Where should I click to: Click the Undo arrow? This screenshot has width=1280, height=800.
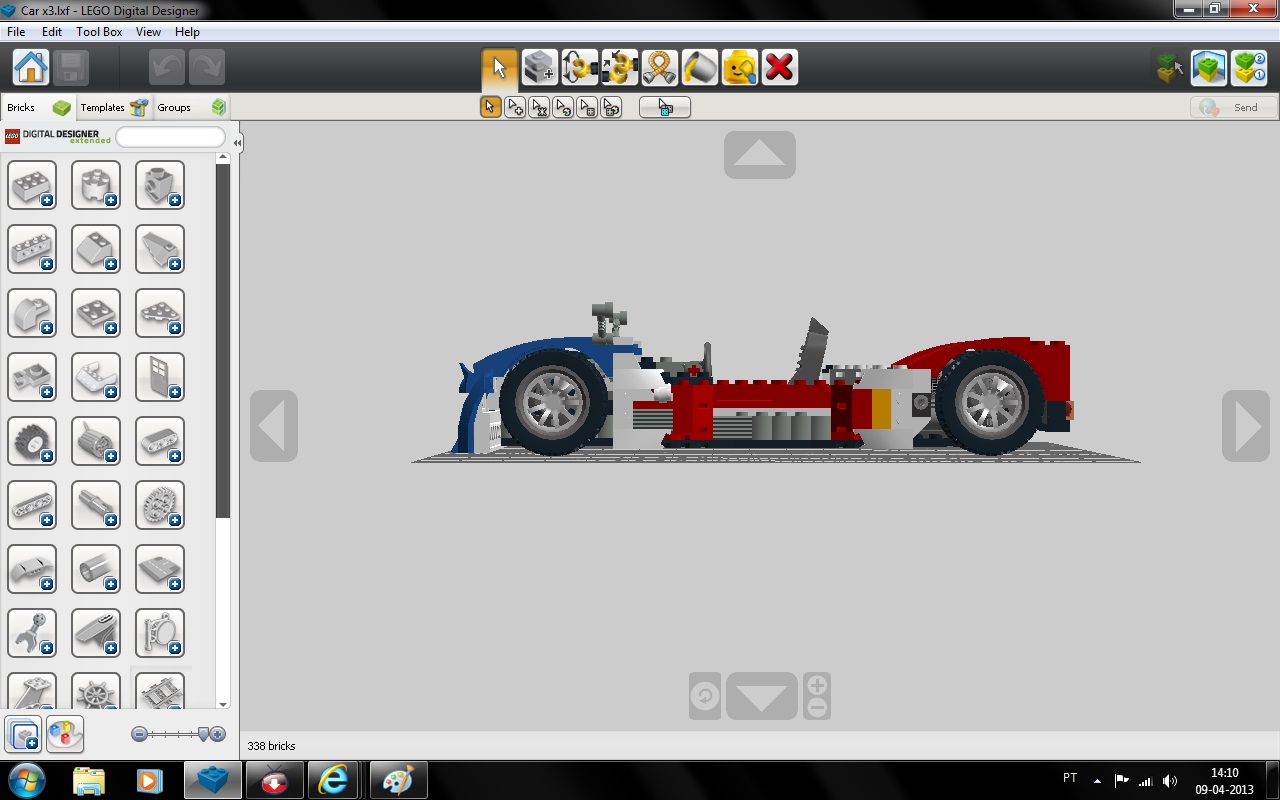[167, 67]
